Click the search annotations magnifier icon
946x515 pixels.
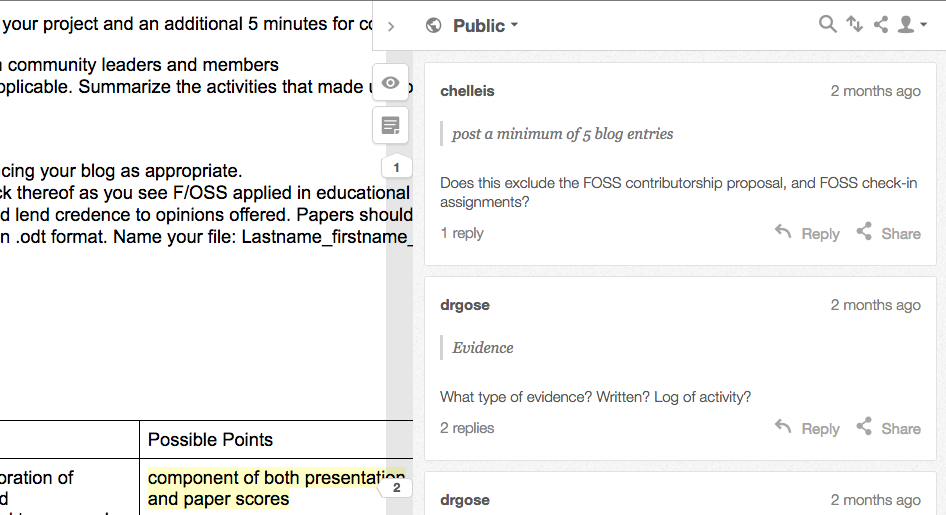click(827, 24)
